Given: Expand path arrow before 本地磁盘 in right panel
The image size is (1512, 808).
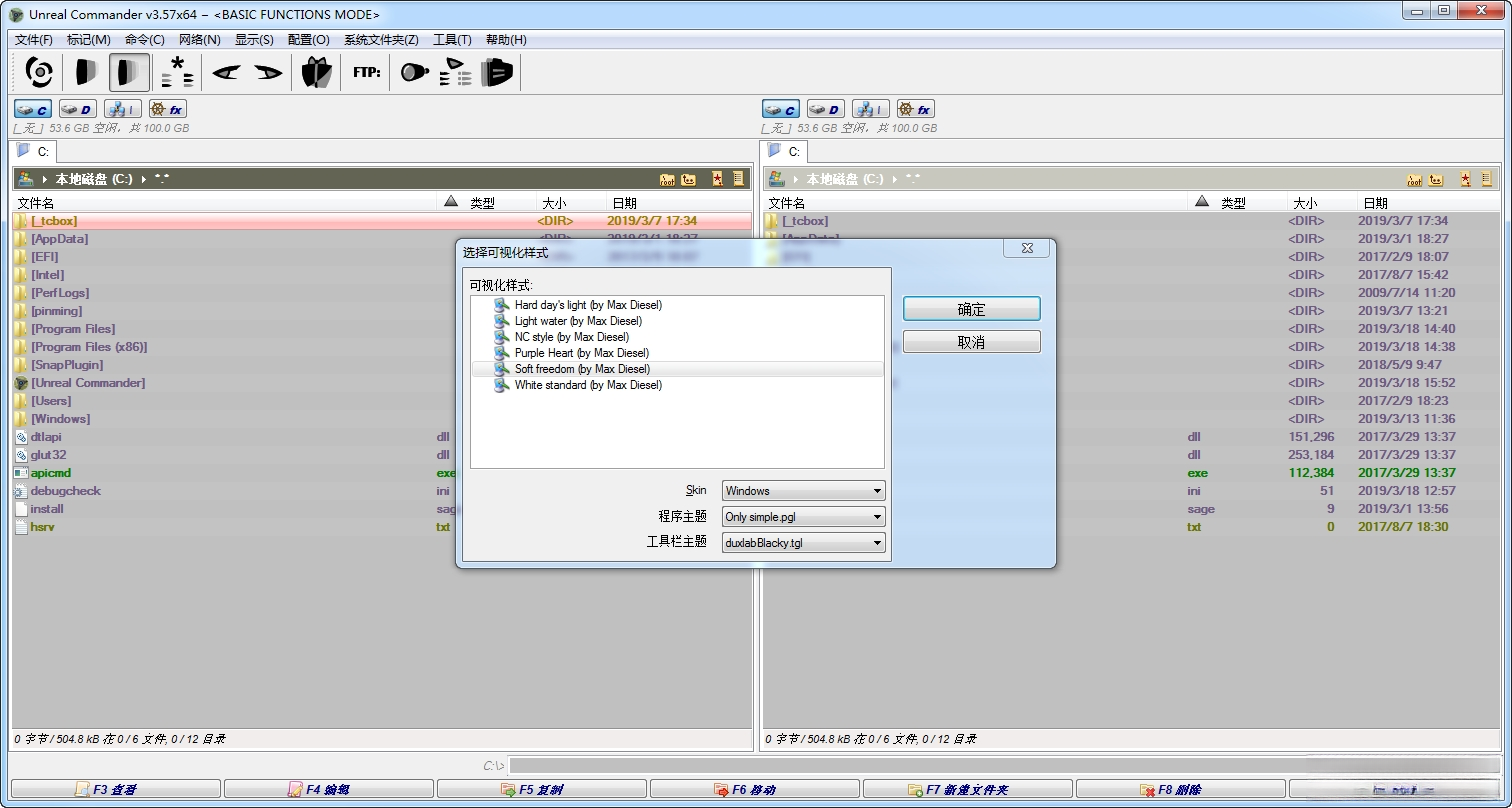Looking at the screenshot, I should click(x=796, y=179).
